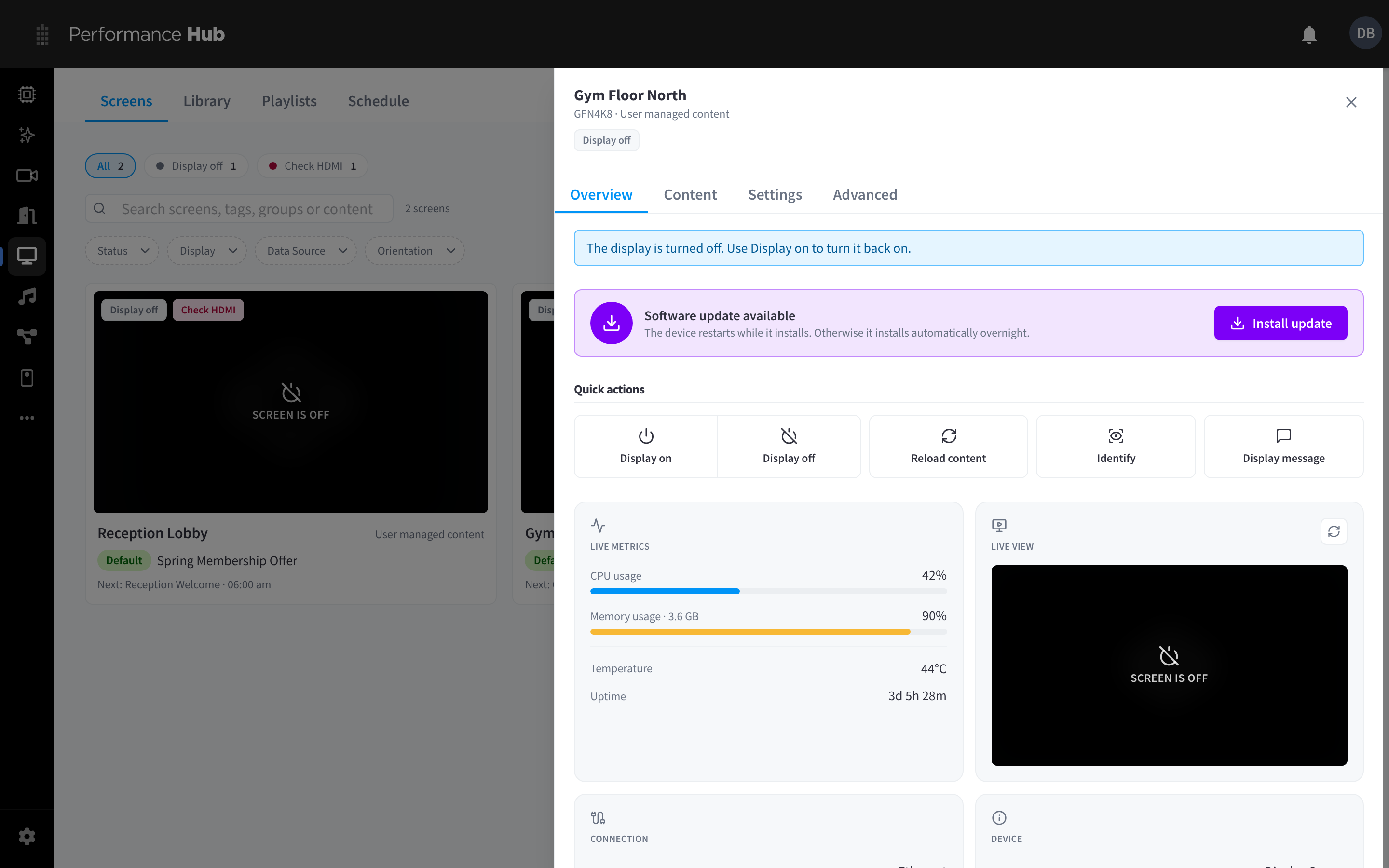
Task: Close the Gym Floor North panel
Action: (x=1351, y=102)
